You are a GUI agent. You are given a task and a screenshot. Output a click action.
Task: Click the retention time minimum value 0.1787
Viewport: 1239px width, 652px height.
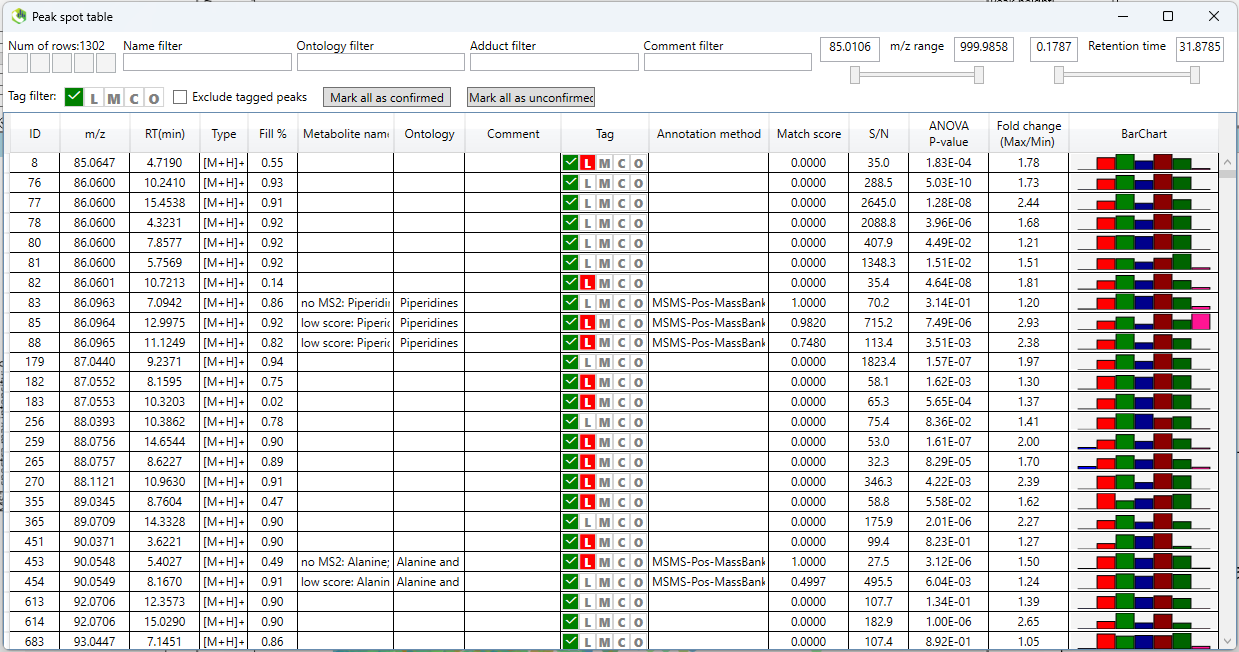pyautogui.click(x=1053, y=47)
